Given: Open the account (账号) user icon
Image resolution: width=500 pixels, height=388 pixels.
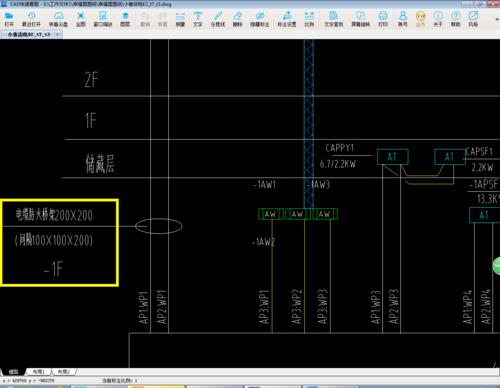Looking at the screenshot, I should 403,19.
